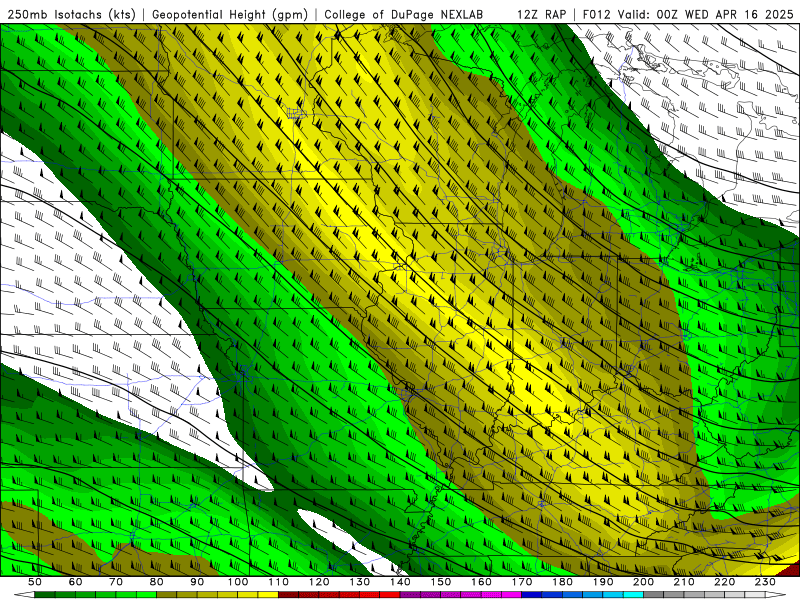Screen dimensions: 800x600
Task: Click the darkest green swatch below the 50 label
Action: 45,594
